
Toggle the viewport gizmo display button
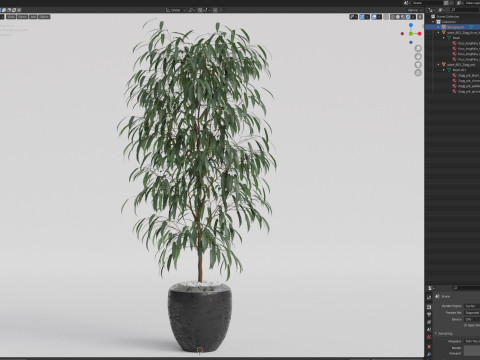pyautogui.click(x=361, y=17)
